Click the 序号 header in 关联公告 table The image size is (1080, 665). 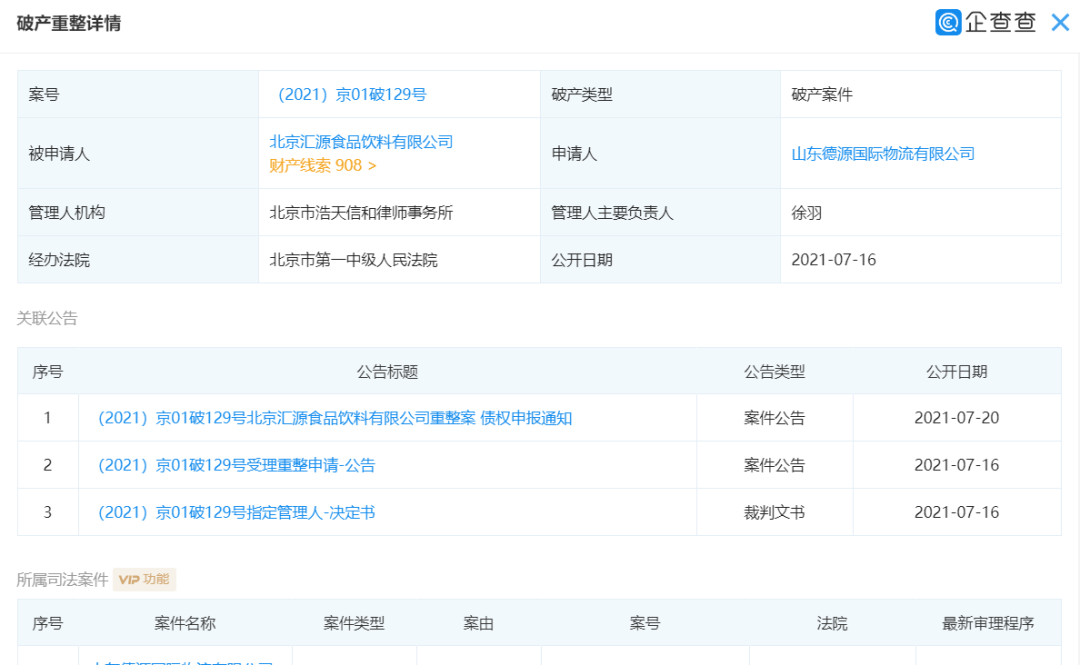[48, 372]
